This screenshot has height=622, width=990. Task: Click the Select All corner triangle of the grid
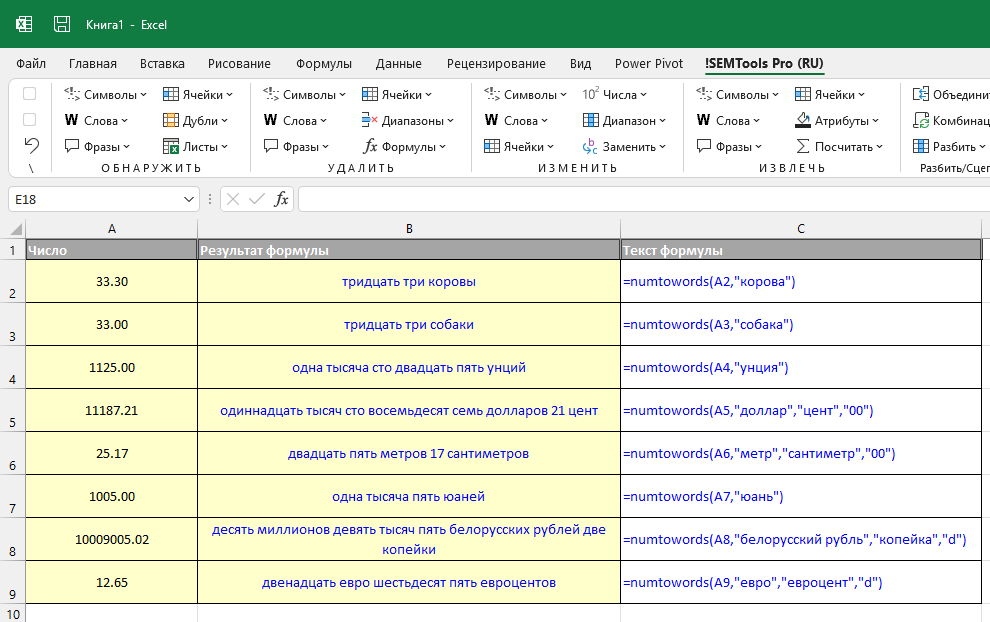coord(16,229)
